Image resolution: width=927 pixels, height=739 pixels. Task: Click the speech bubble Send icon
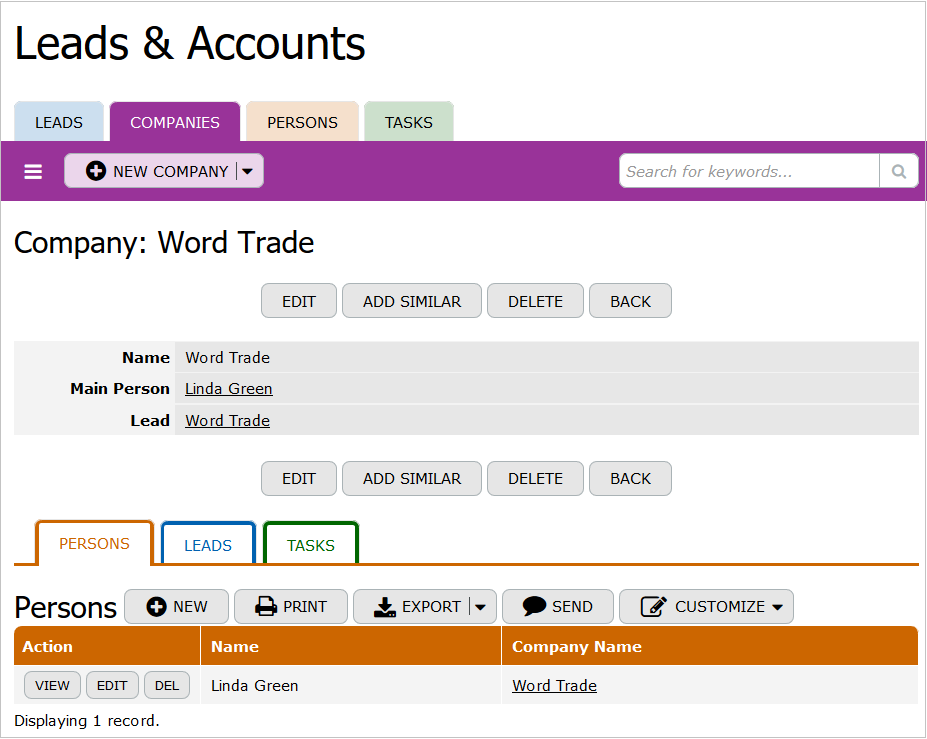(534, 606)
